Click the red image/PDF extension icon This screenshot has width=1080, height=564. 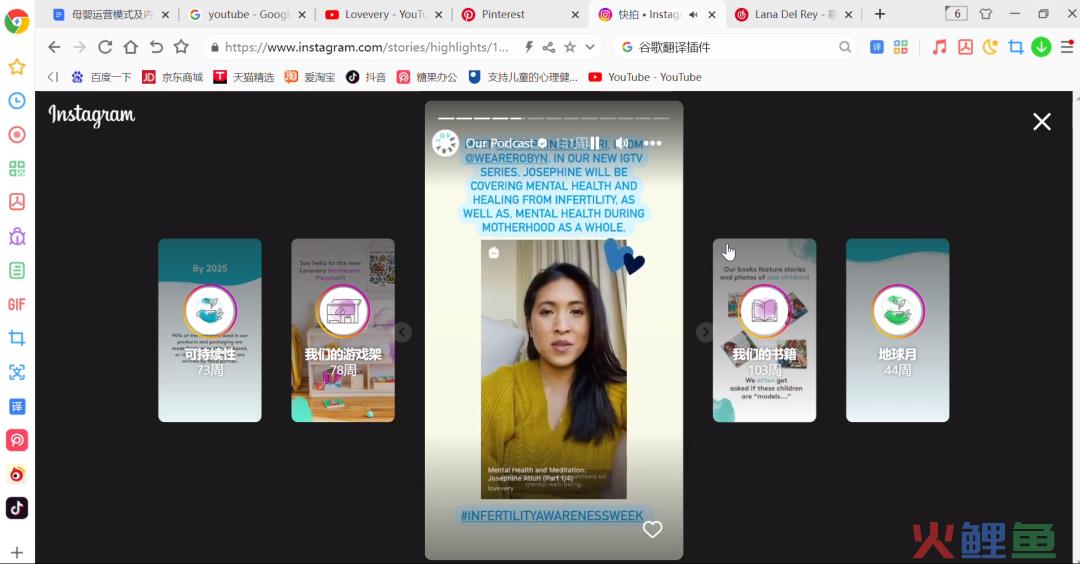(x=965, y=47)
